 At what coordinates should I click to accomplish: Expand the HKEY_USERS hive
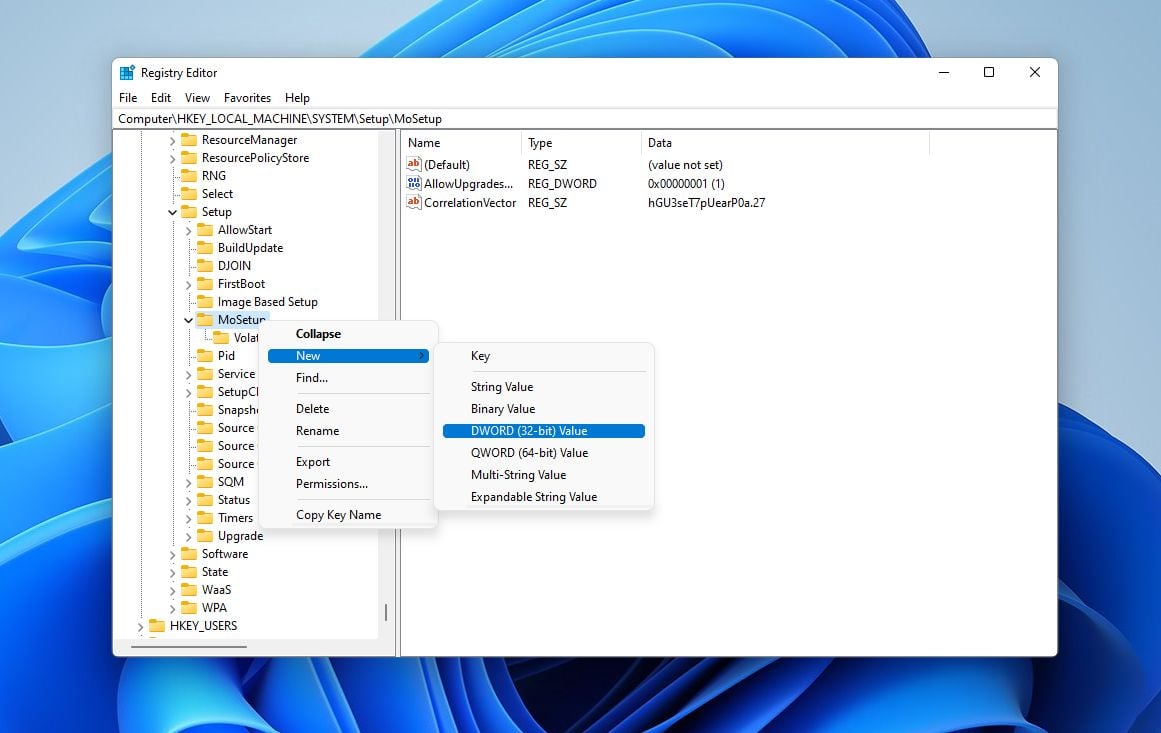point(140,626)
